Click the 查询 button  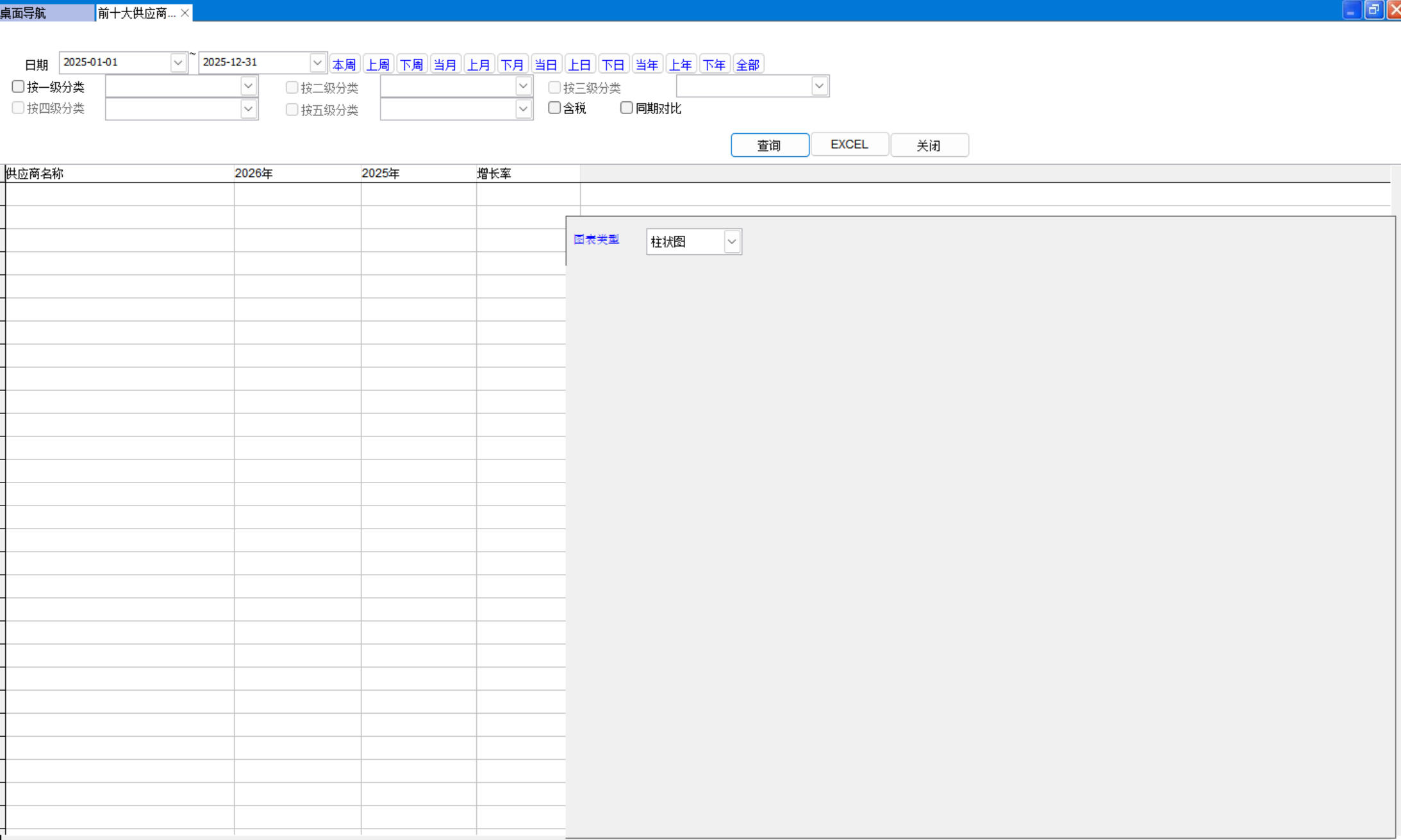(769, 145)
